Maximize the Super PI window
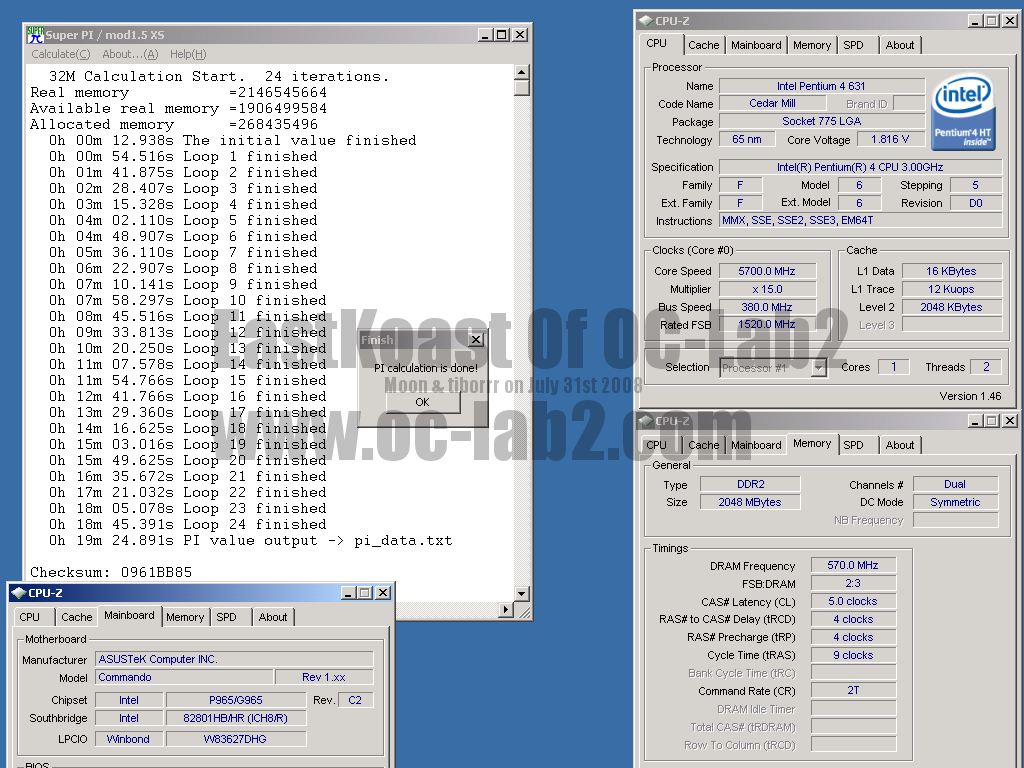Screen dimensions: 1024x768 pyautogui.click(x=502, y=35)
